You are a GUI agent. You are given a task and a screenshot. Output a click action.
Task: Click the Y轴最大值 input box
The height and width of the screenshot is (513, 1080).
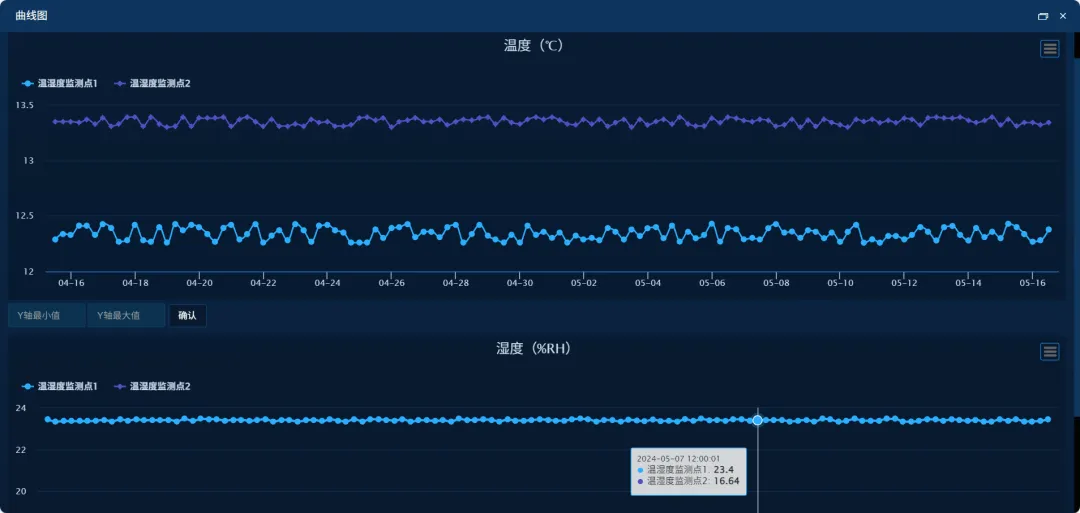(126, 316)
